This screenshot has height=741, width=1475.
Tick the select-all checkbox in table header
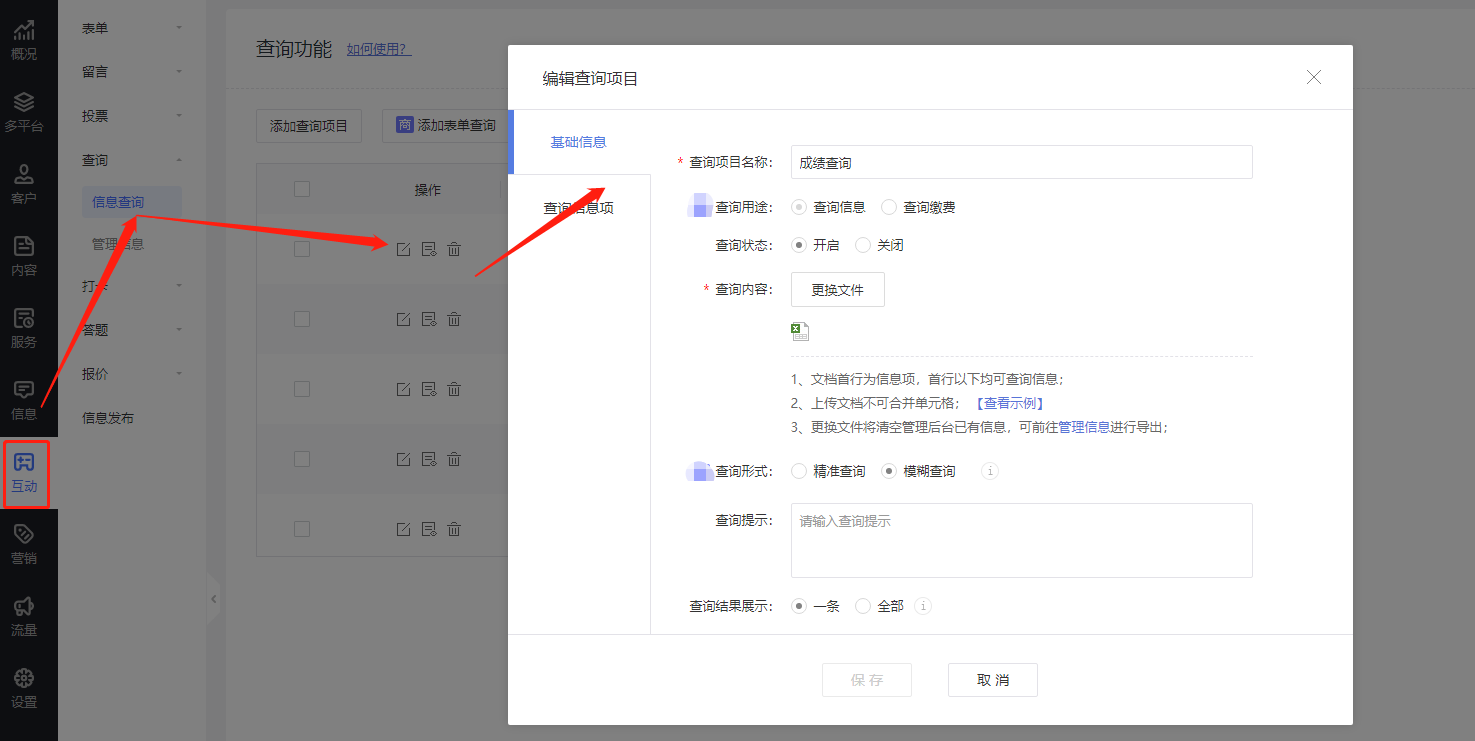pyautogui.click(x=302, y=189)
